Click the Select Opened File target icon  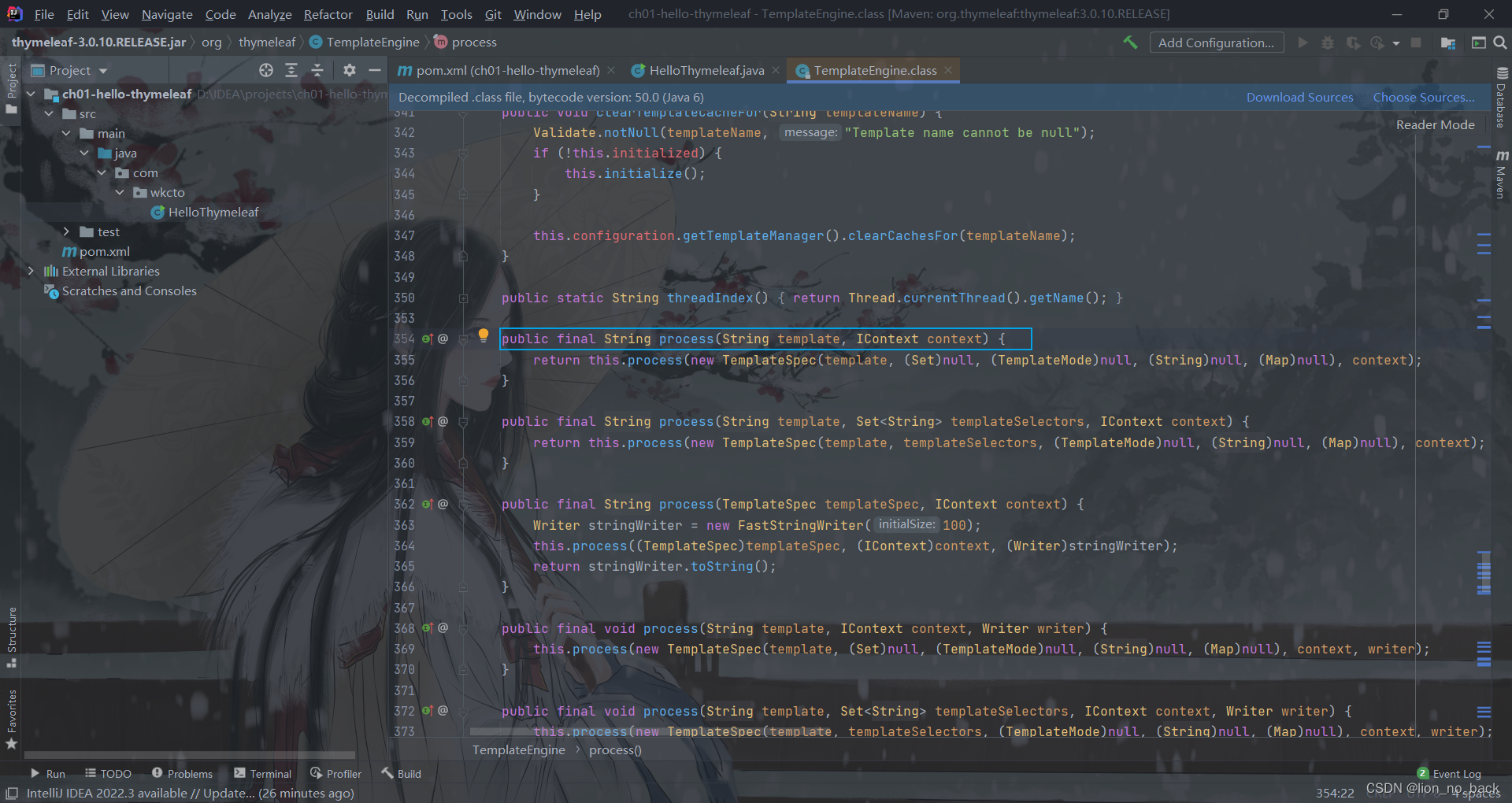click(x=266, y=70)
